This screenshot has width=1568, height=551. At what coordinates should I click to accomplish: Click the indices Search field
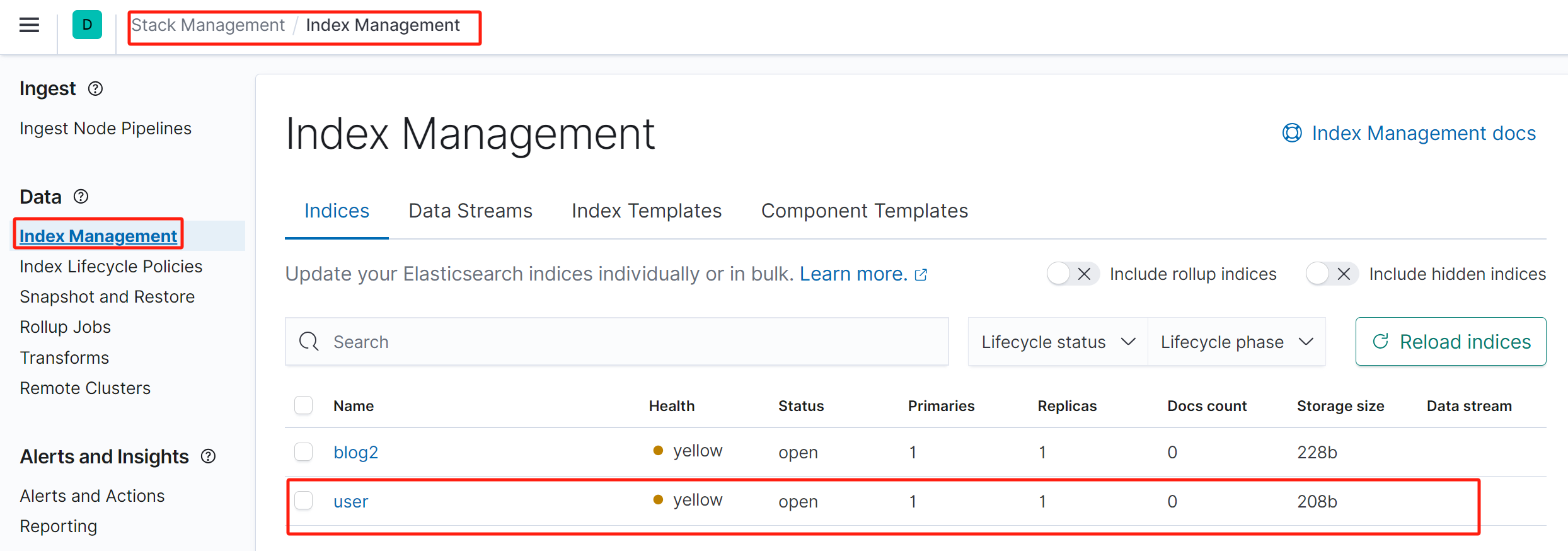pyautogui.click(x=617, y=342)
